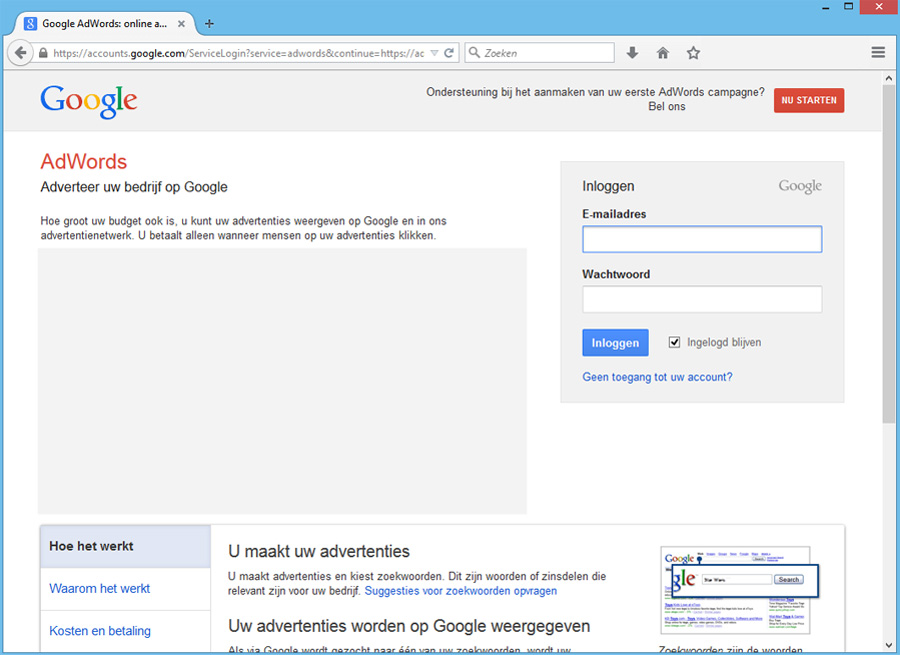
Task: Click the padlock site security icon
Action: click(x=43, y=53)
